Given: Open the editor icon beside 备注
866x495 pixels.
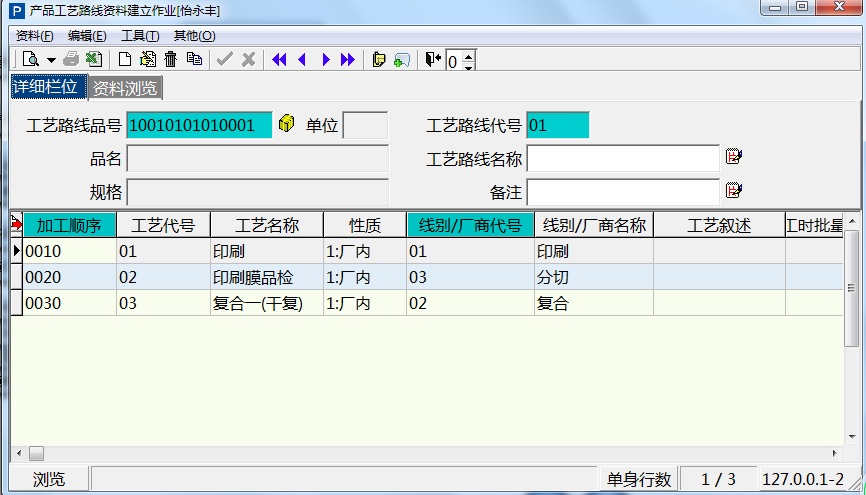Looking at the screenshot, I should pos(733,191).
